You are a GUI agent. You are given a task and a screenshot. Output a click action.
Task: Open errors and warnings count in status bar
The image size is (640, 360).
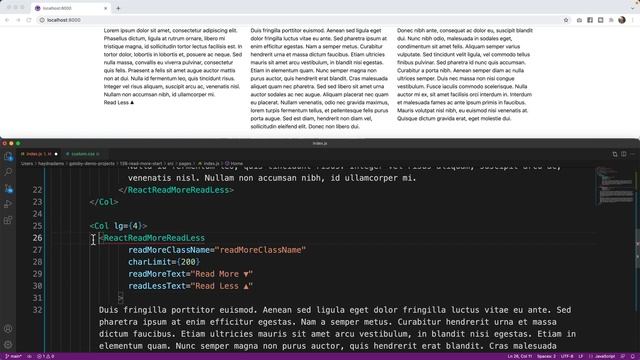[x=45, y=356]
